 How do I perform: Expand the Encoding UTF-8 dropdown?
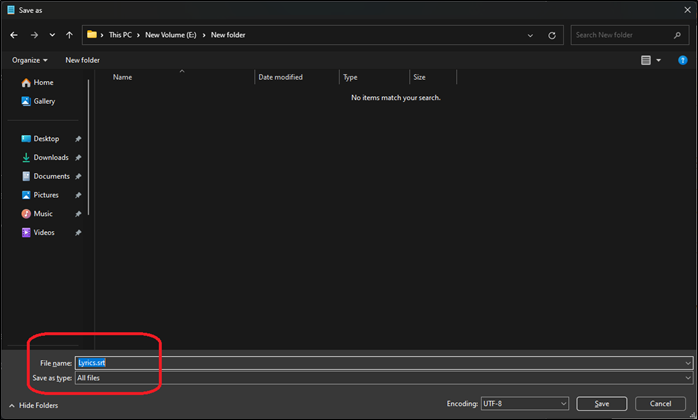(x=523, y=404)
